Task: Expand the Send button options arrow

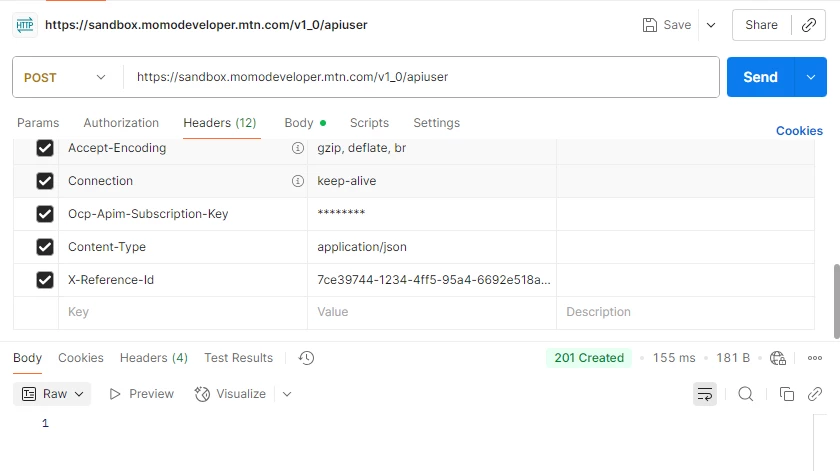Action: click(811, 77)
